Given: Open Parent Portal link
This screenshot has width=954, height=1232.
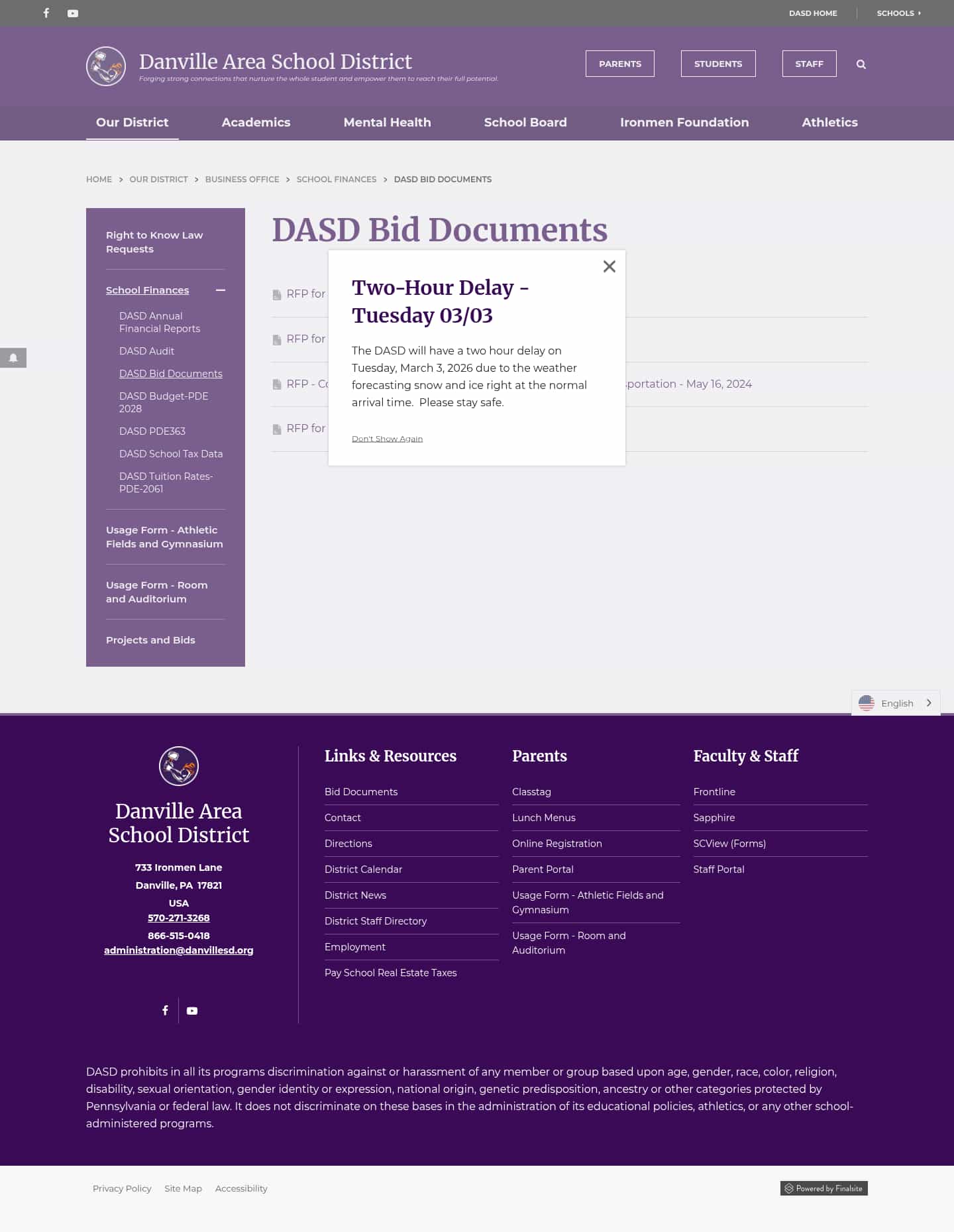Looking at the screenshot, I should 543,869.
